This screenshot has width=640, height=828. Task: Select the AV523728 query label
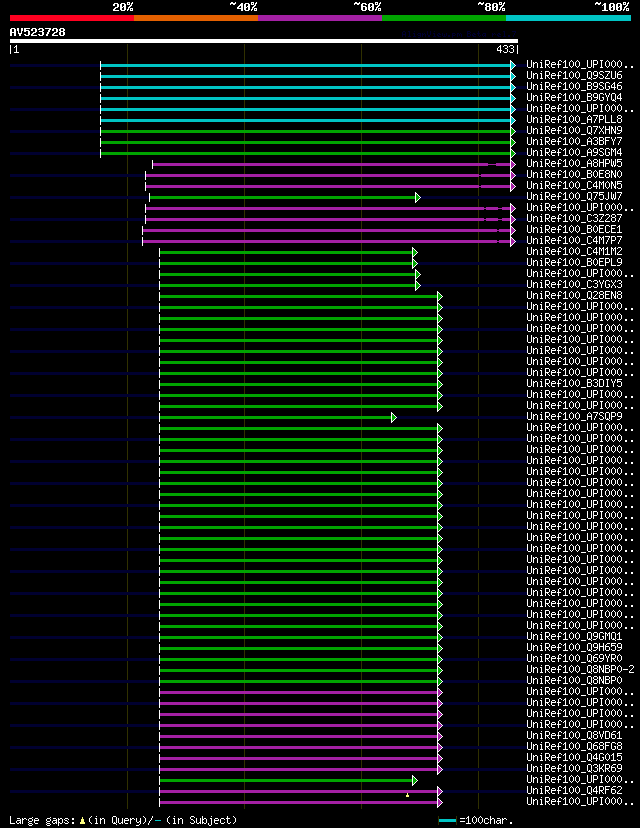[37, 32]
